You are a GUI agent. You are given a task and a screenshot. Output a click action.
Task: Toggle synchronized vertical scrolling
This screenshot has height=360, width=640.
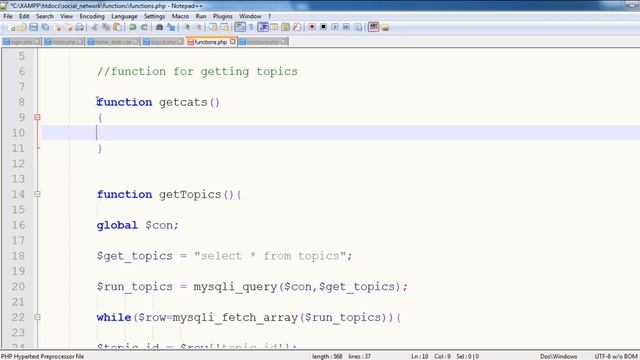tap(213, 27)
